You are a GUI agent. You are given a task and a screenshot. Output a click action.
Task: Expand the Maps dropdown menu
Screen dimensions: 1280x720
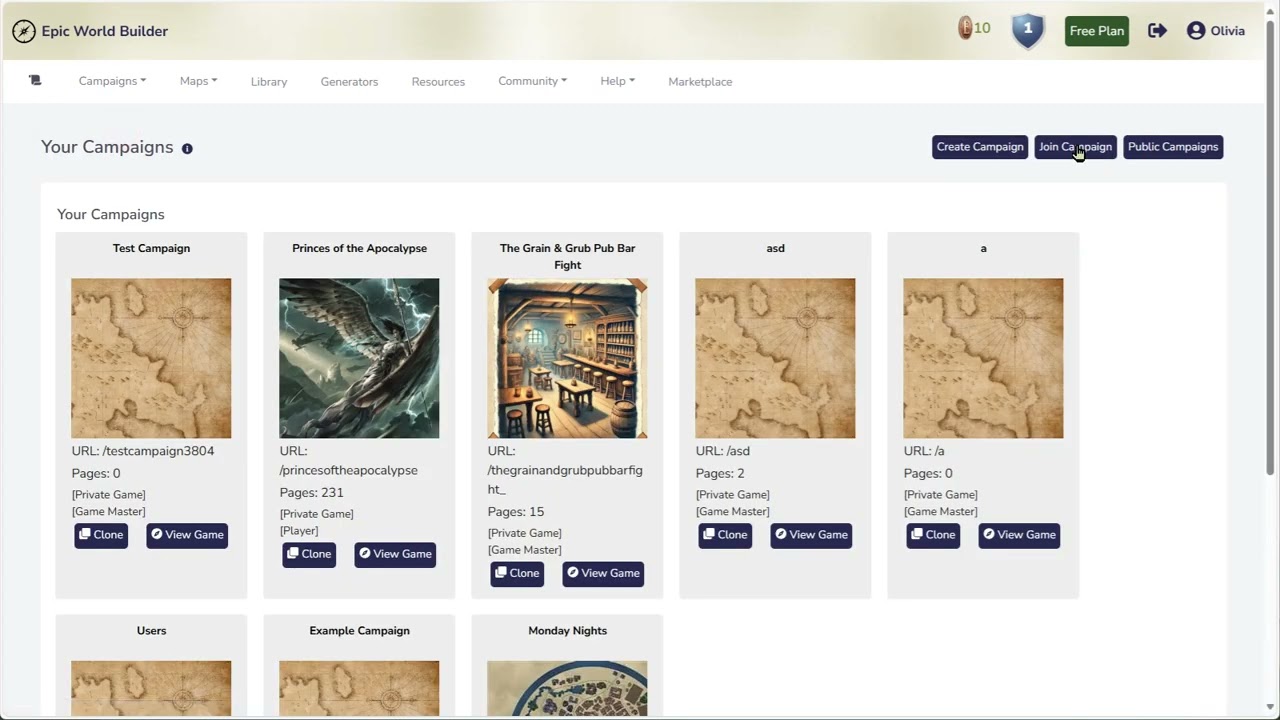pyautogui.click(x=198, y=81)
